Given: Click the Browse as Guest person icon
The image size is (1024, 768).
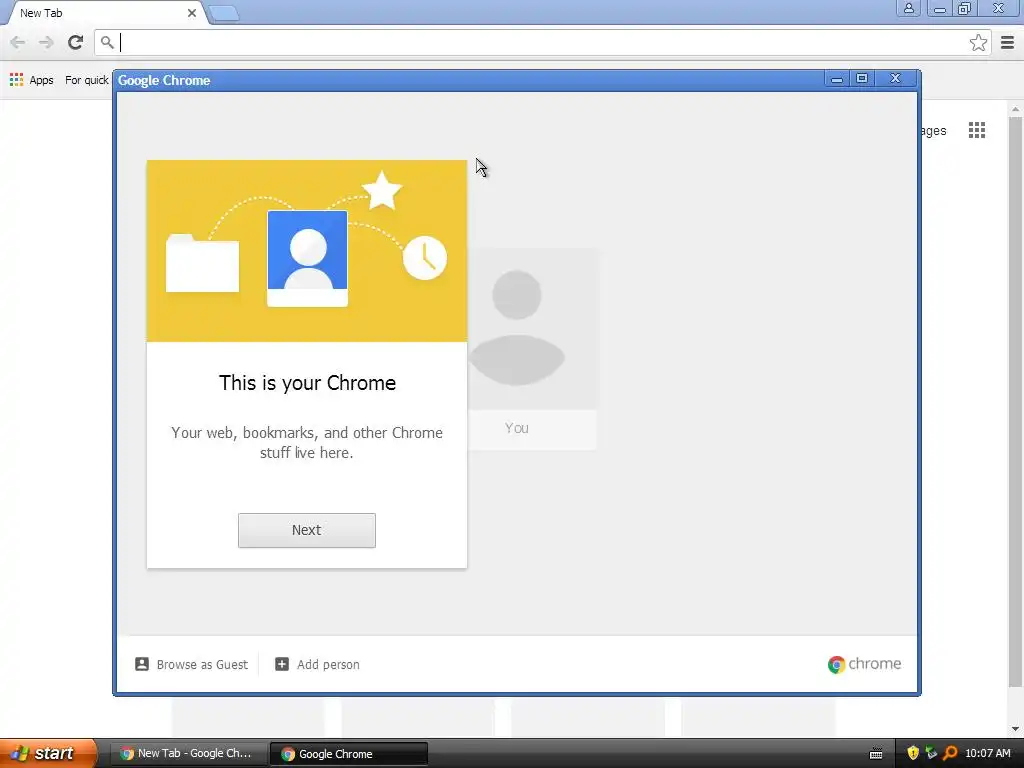Looking at the screenshot, I should click(x=142, y=664).
